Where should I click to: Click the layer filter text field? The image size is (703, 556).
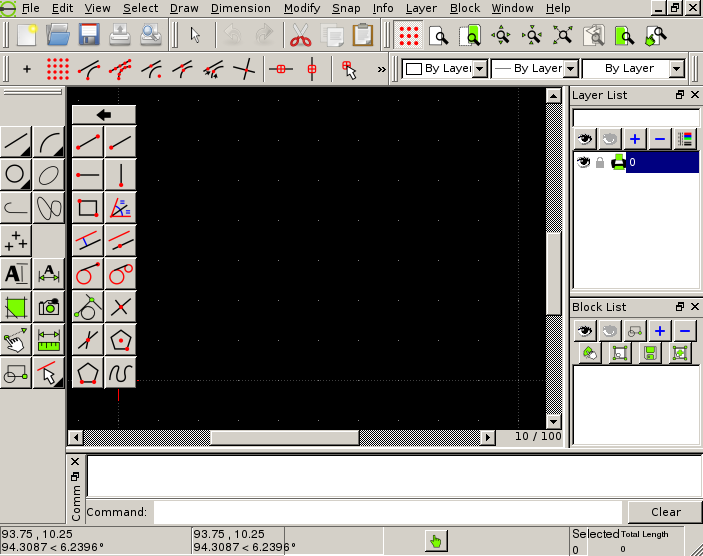[x=636, y=118]
